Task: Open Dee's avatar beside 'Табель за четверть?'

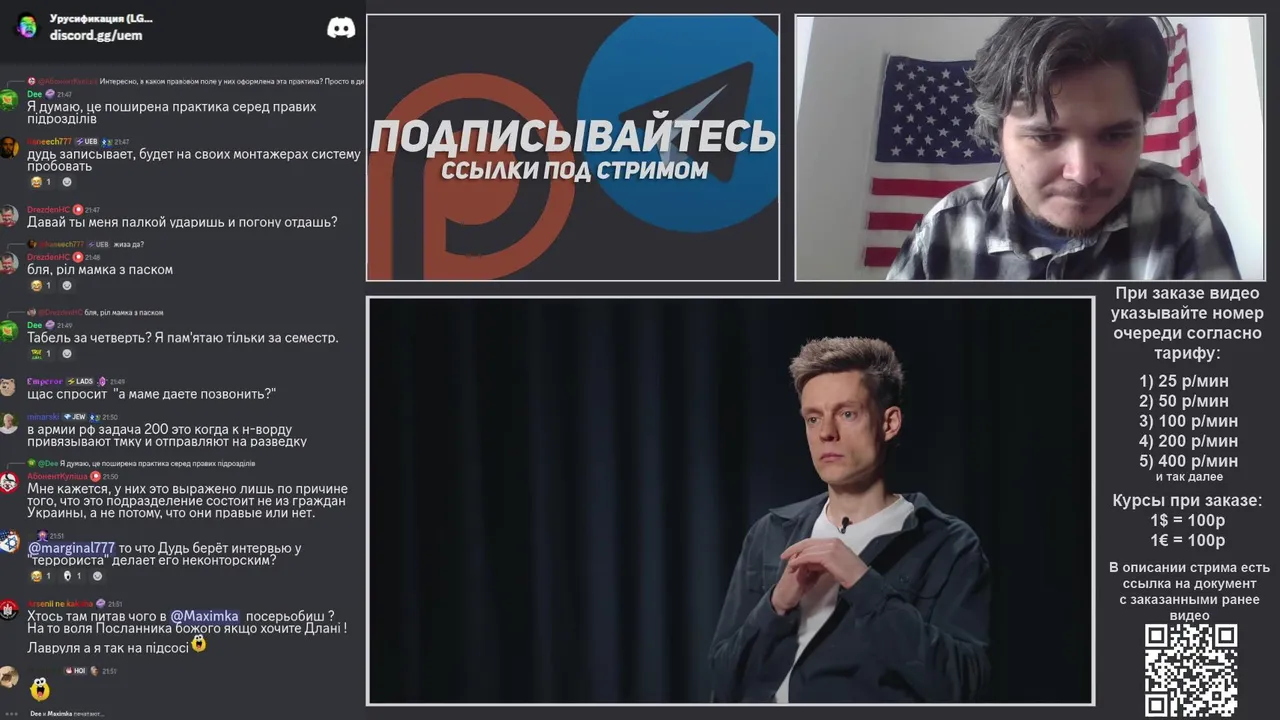Action: coord(8,331)
